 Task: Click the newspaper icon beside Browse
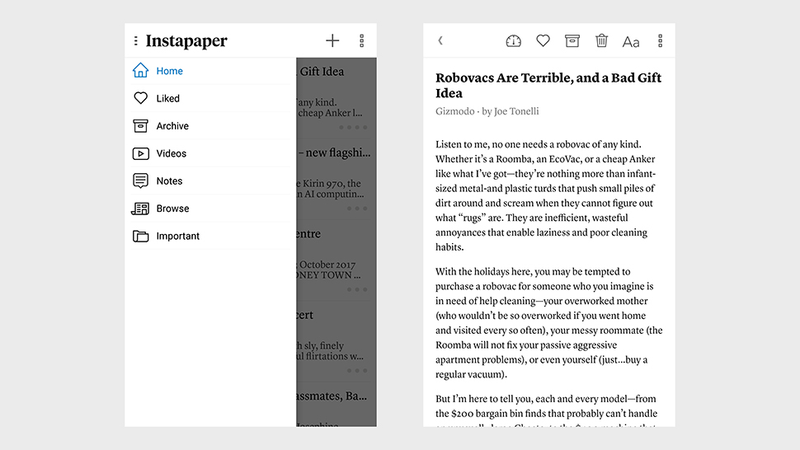coord(140,208)
